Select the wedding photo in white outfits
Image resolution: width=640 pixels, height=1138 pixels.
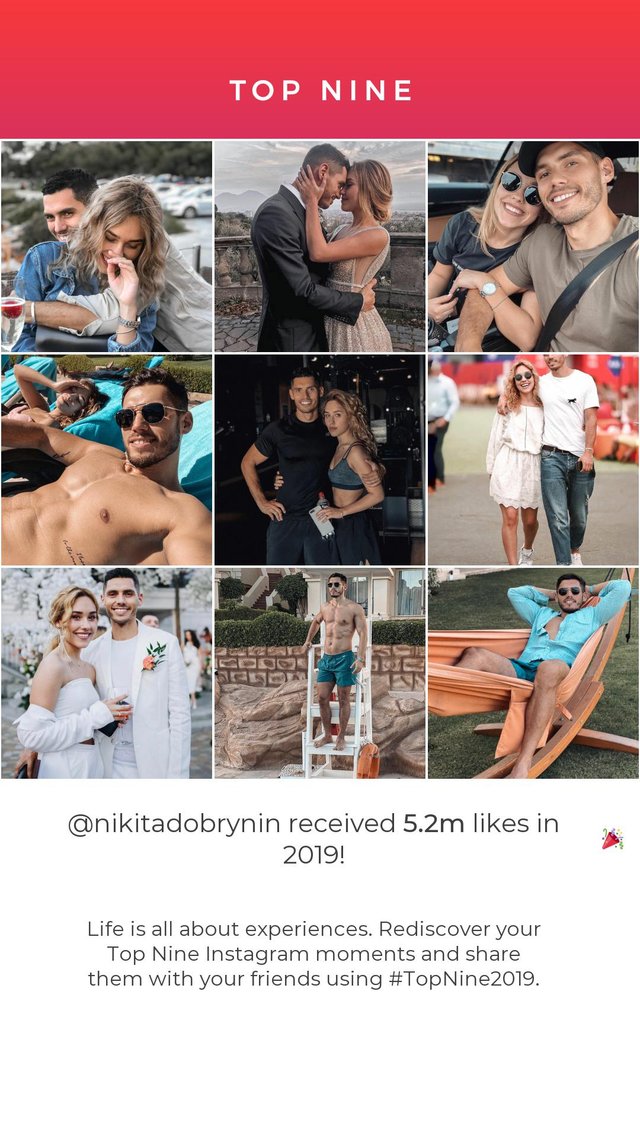[107, 674]
